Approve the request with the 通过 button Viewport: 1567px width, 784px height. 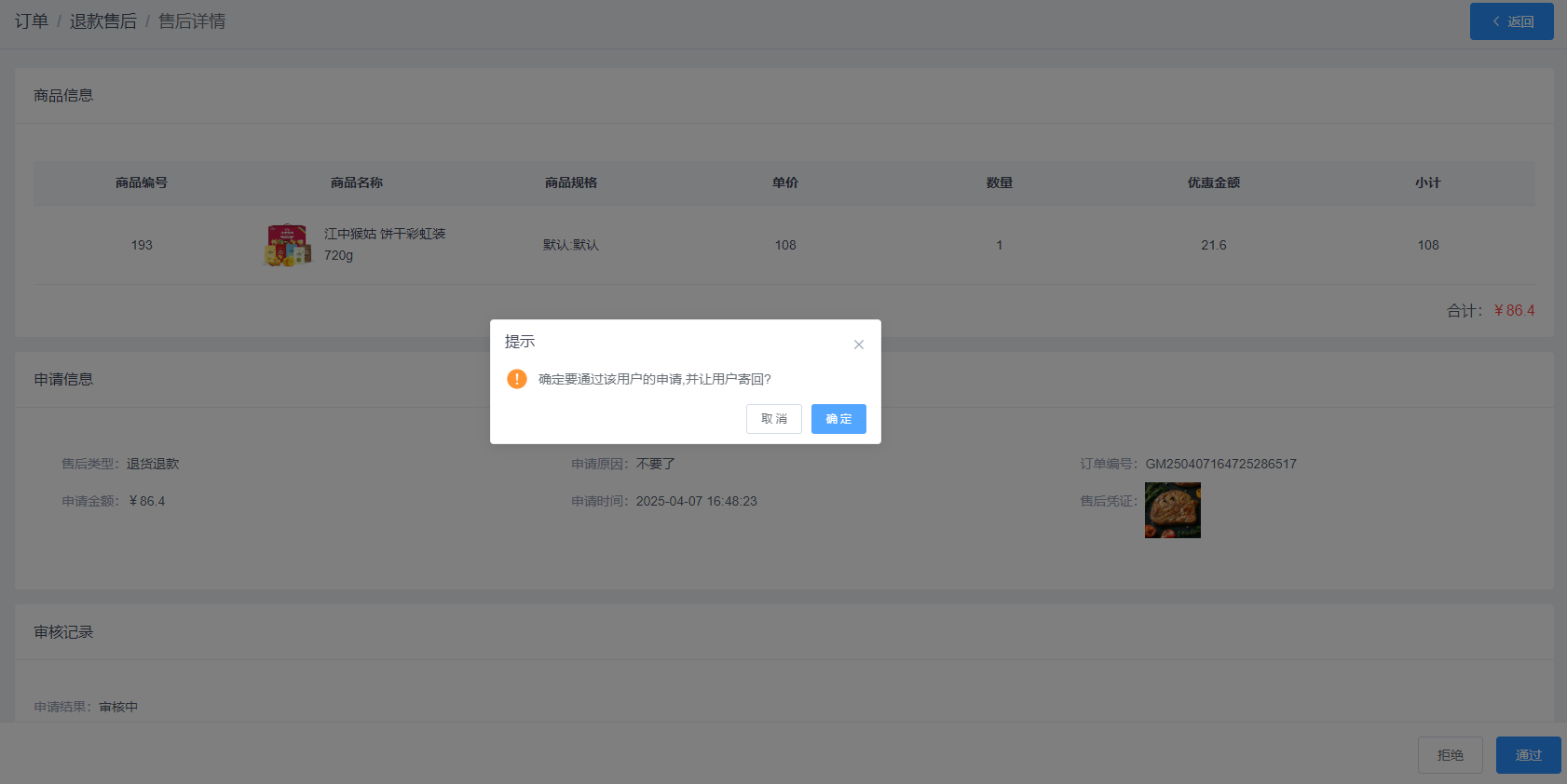coord(1528,755)
